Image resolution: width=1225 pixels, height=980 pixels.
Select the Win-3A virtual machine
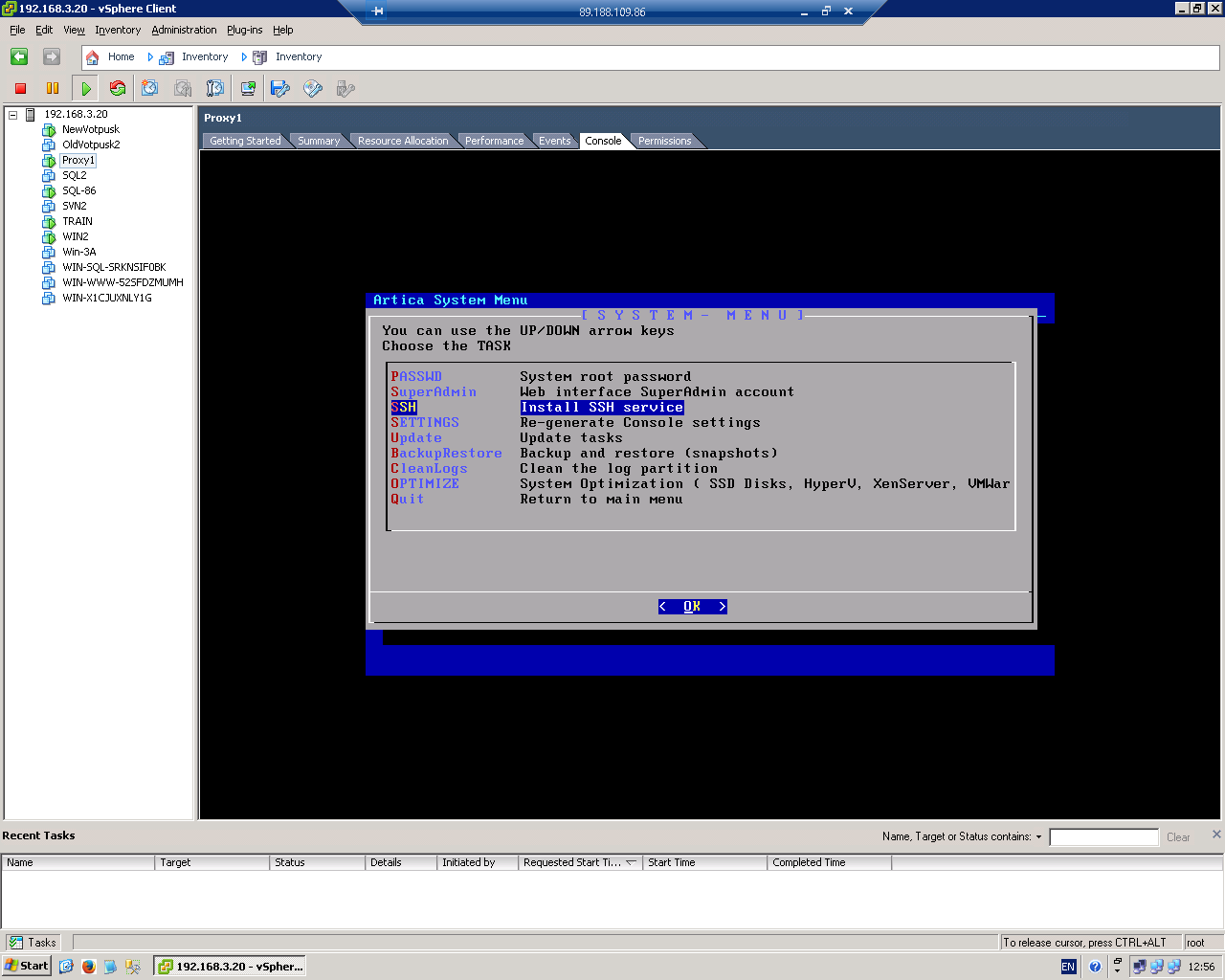coord(79,252)
